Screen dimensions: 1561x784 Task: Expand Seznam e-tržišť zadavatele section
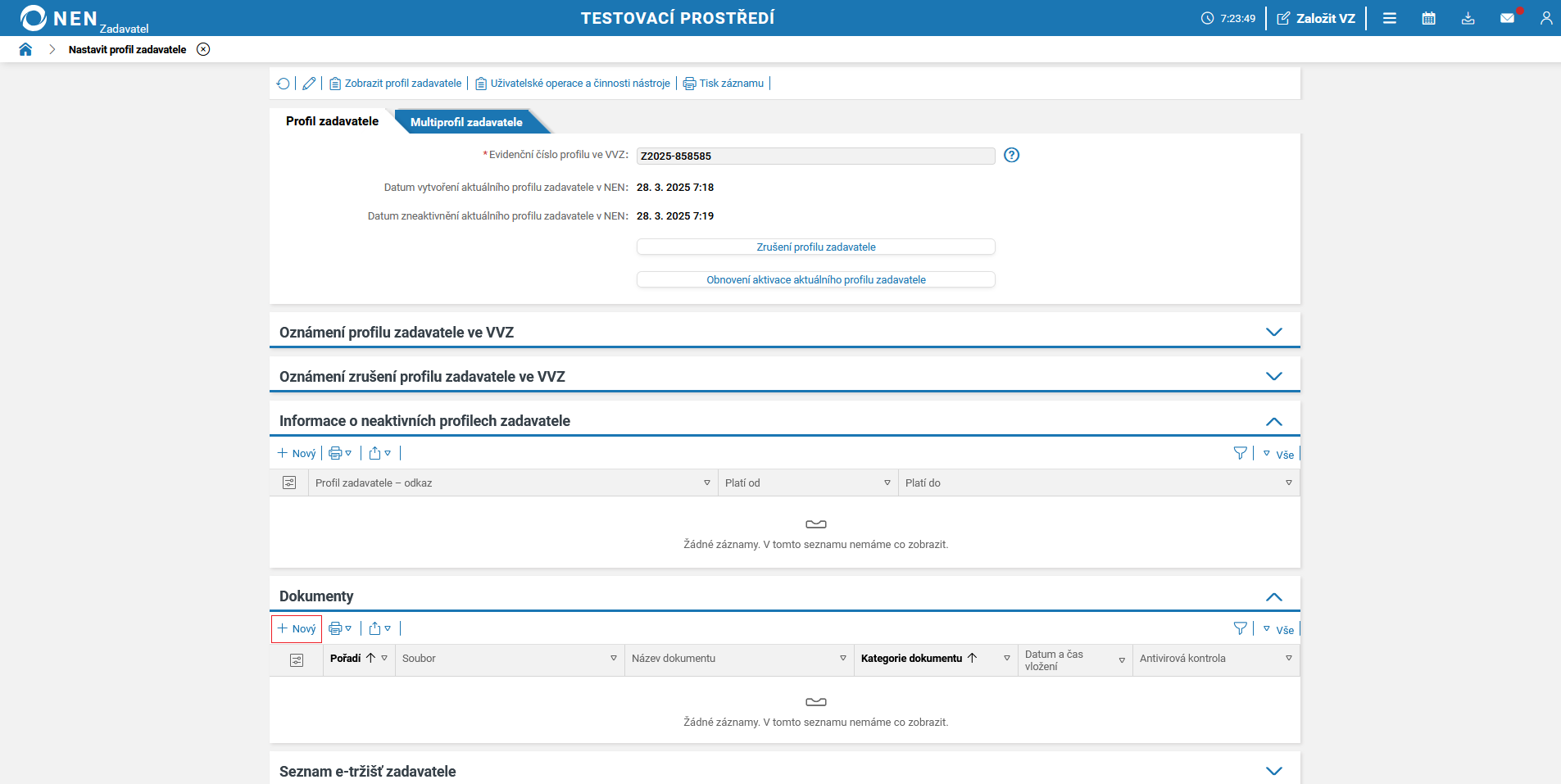(x=1273, y=771)
